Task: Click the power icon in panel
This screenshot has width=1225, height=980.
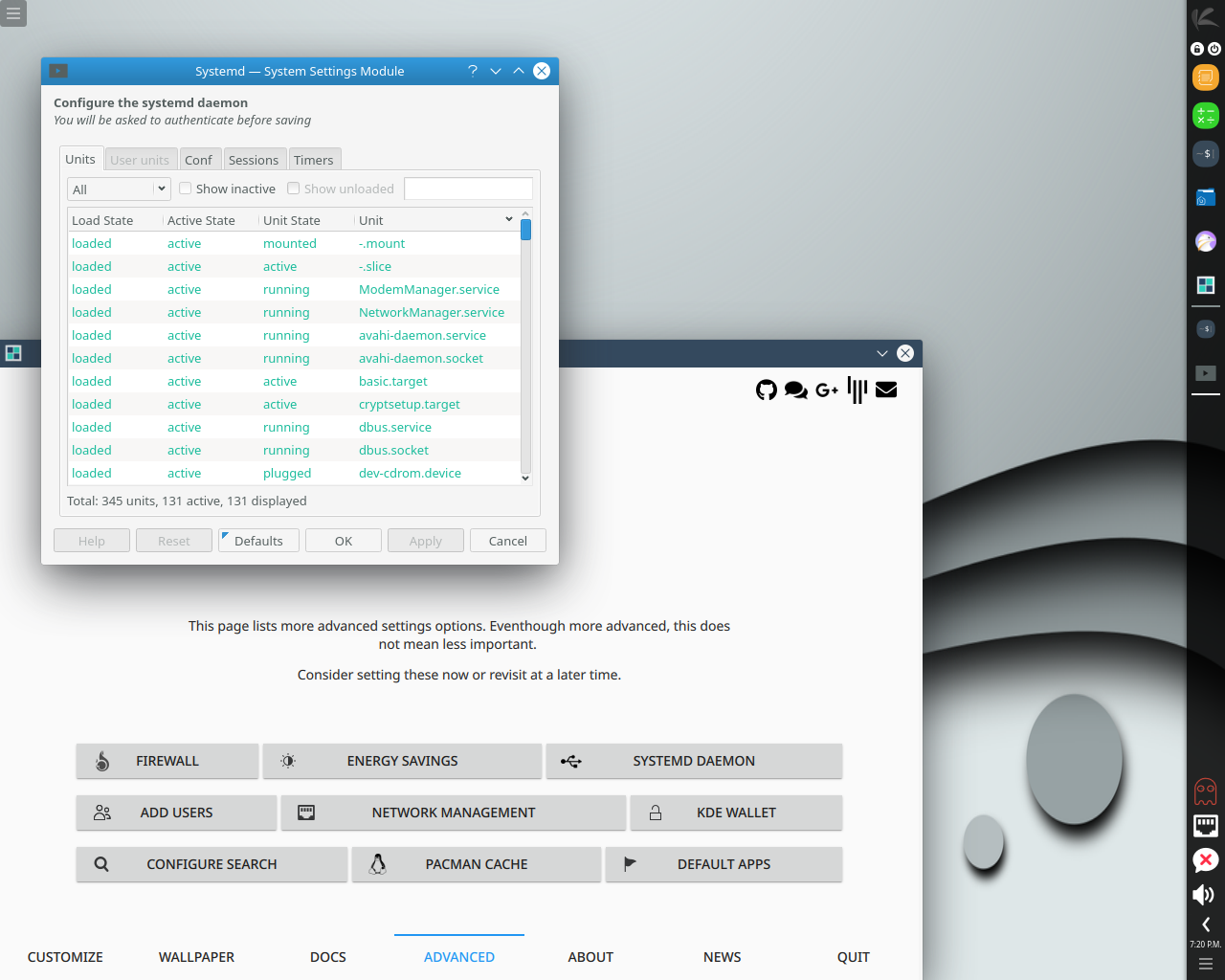Action: pyautogui.click(x=1214, y=48)
